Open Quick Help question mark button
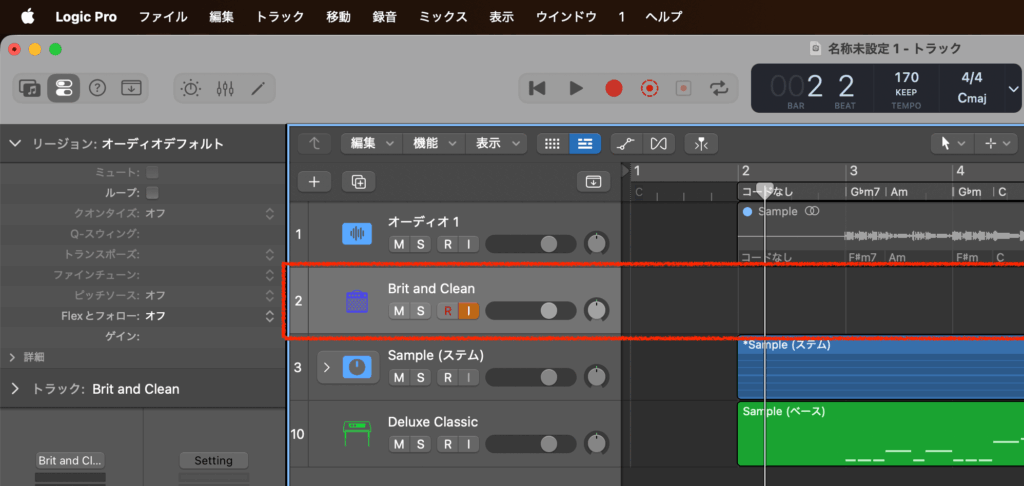1024x486 pixels. (x=97, y=88)
